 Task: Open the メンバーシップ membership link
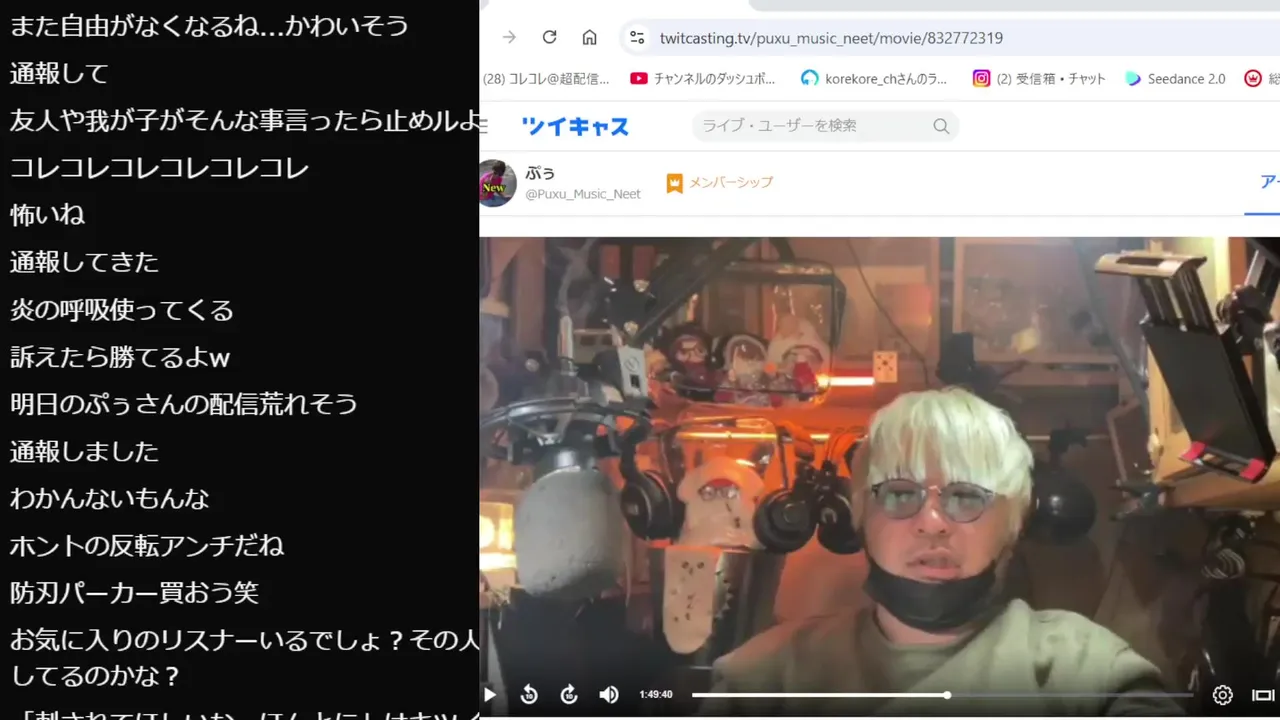(x=719, y=183)
